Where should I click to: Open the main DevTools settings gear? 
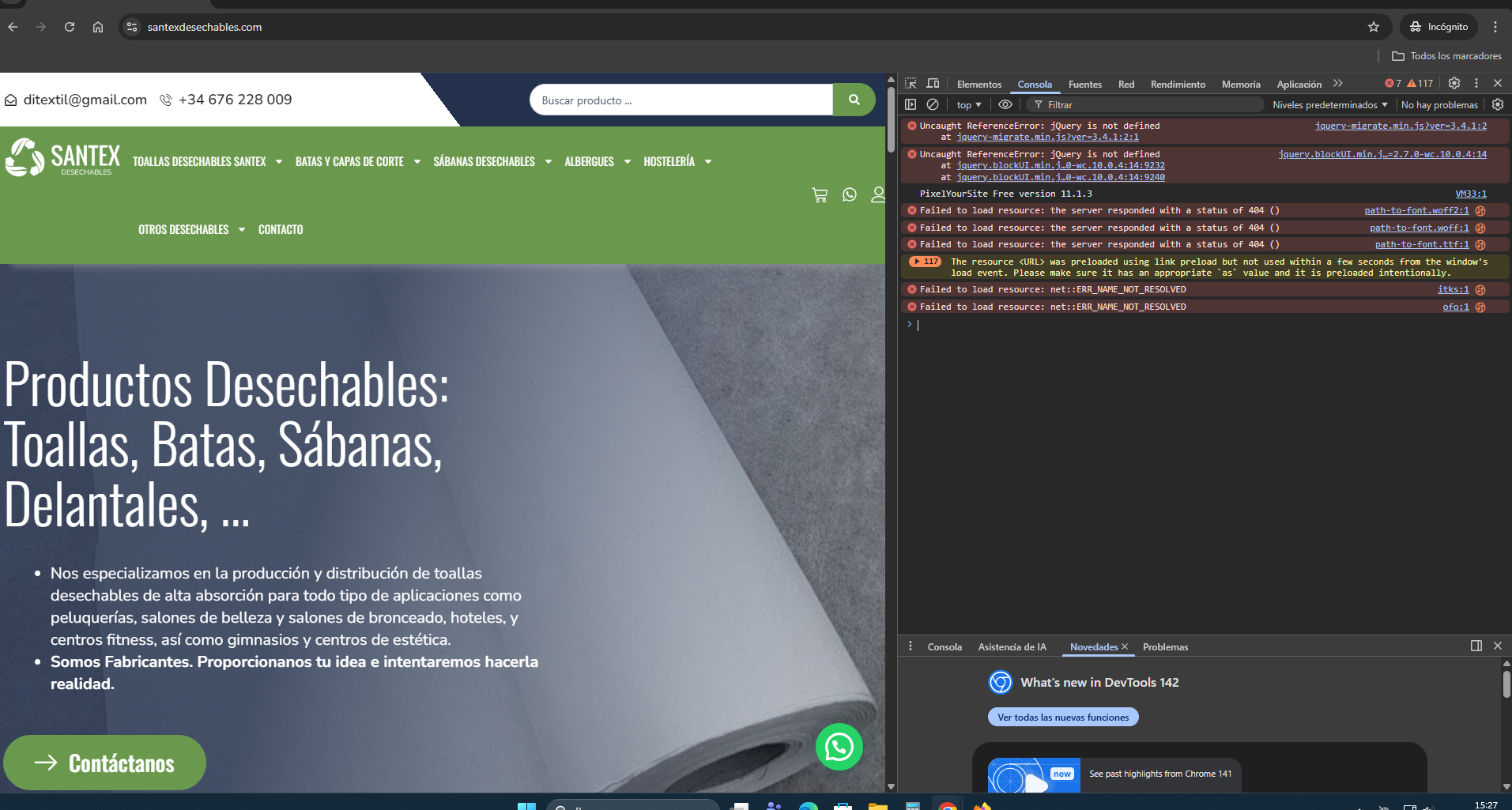(x=1454, y=83)
